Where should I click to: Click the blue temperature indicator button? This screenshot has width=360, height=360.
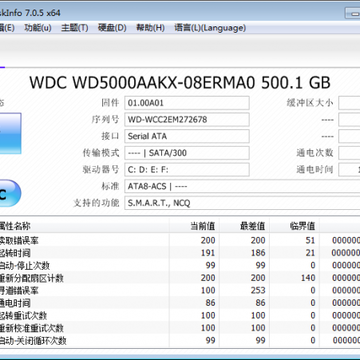click(x=10, y=193)
